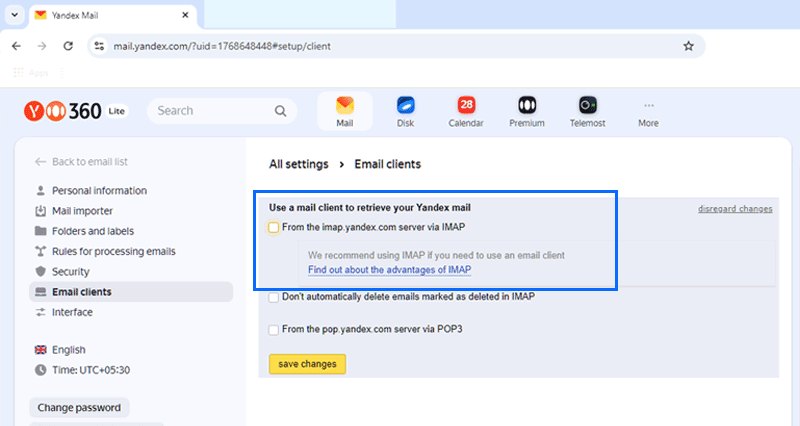Go back in the browser
800x426 pixels.
[16, 46]
